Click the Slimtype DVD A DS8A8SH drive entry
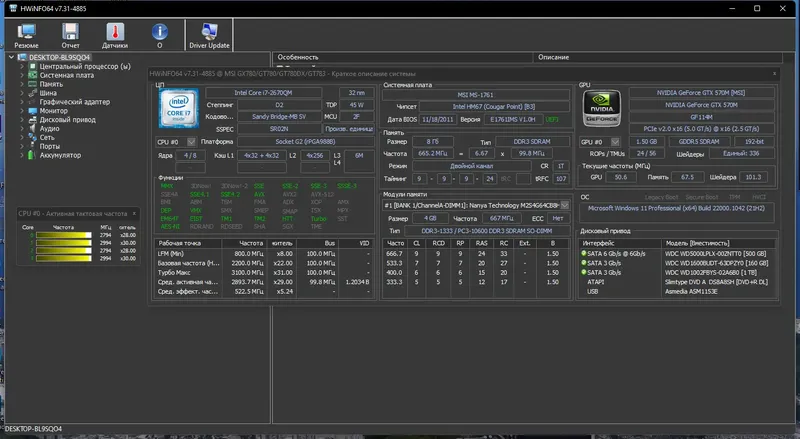800x439 pixels. [x=716, y=282]
